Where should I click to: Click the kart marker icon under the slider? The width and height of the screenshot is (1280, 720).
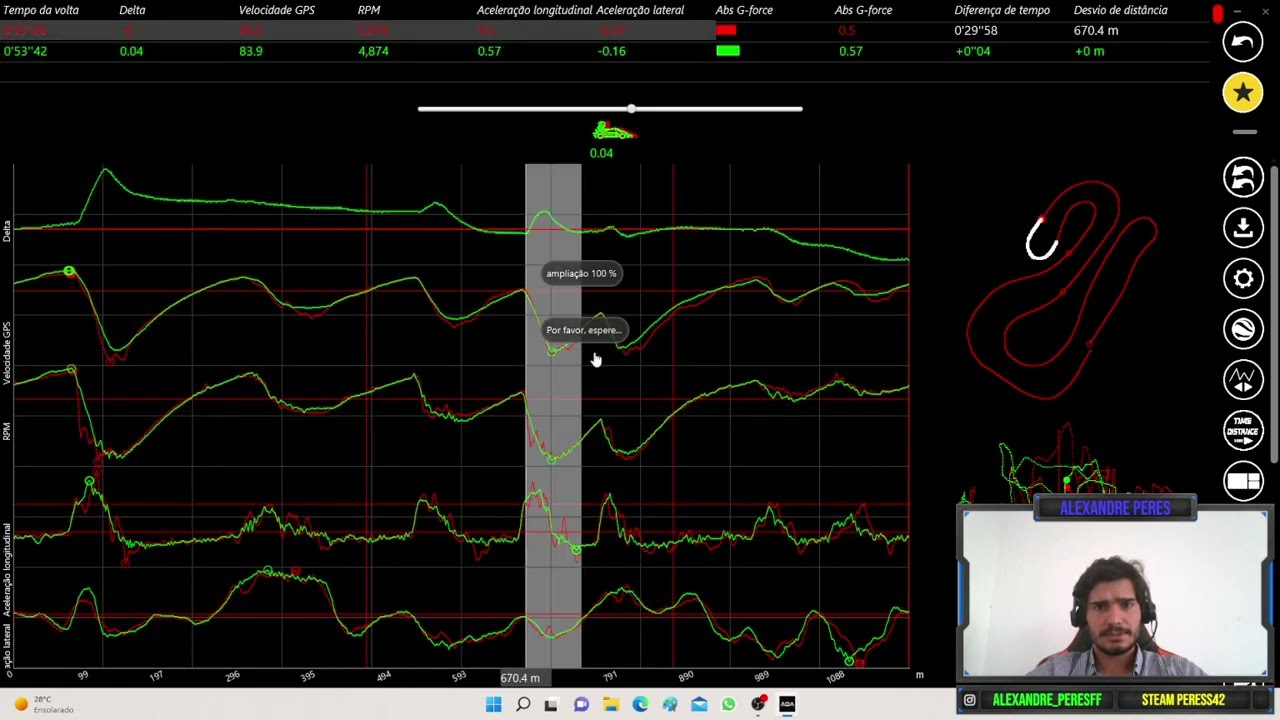point(613,131)
